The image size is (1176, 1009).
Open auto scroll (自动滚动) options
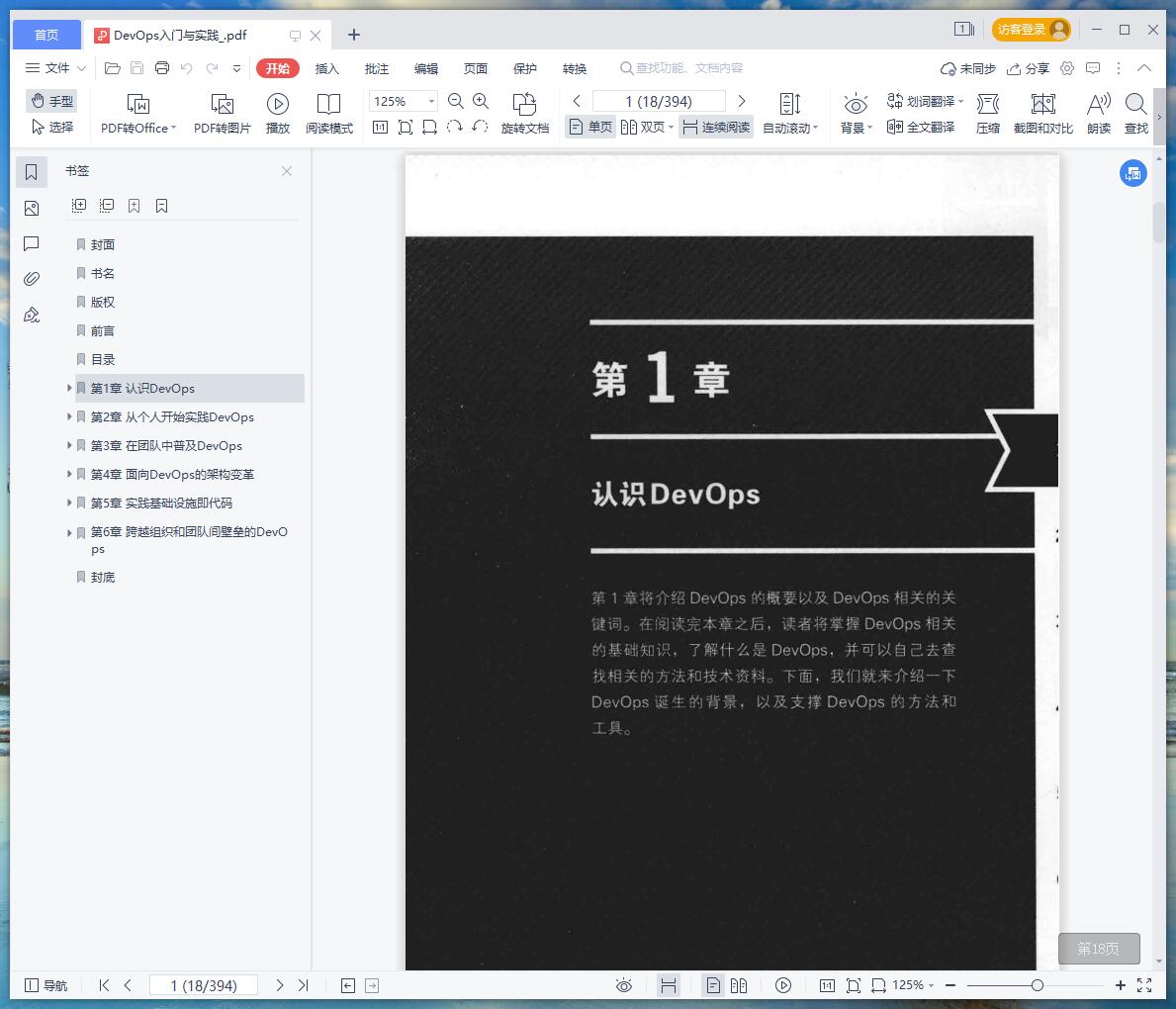789,114
